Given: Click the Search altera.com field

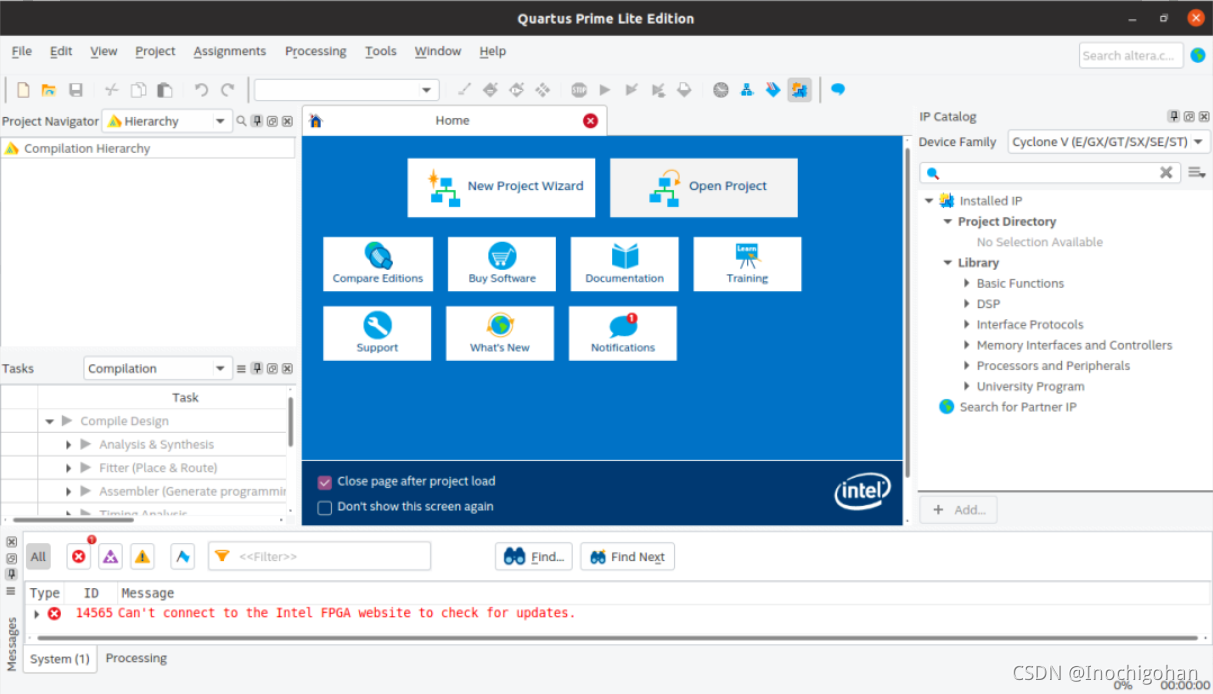Looking at the screenshot, I should [1131, 56].
